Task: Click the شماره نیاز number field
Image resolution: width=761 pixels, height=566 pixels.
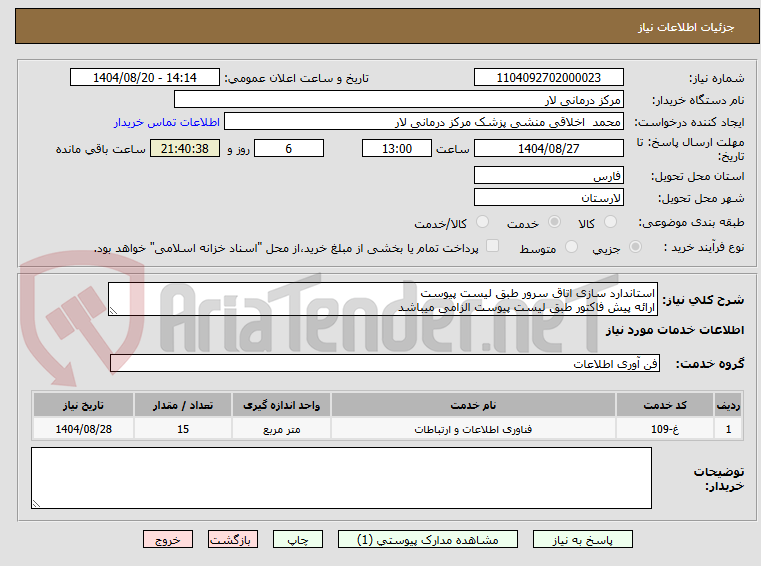Action: point(548,78)
